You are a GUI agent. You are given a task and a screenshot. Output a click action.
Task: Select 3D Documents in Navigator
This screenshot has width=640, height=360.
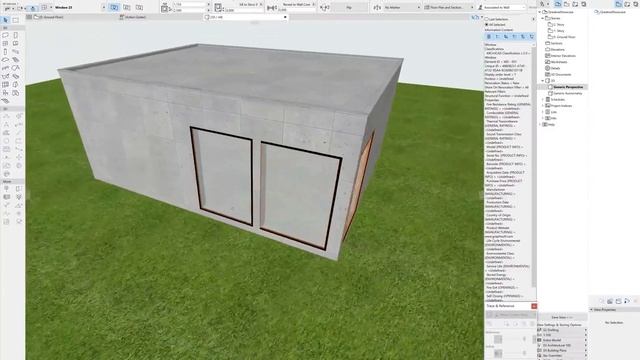pyautogui.click(x=558, y=75)
